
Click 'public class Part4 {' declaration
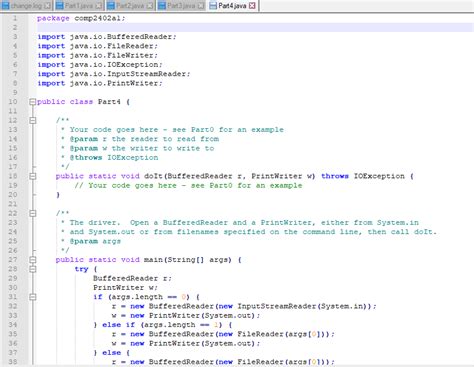[x=83, y=102]
